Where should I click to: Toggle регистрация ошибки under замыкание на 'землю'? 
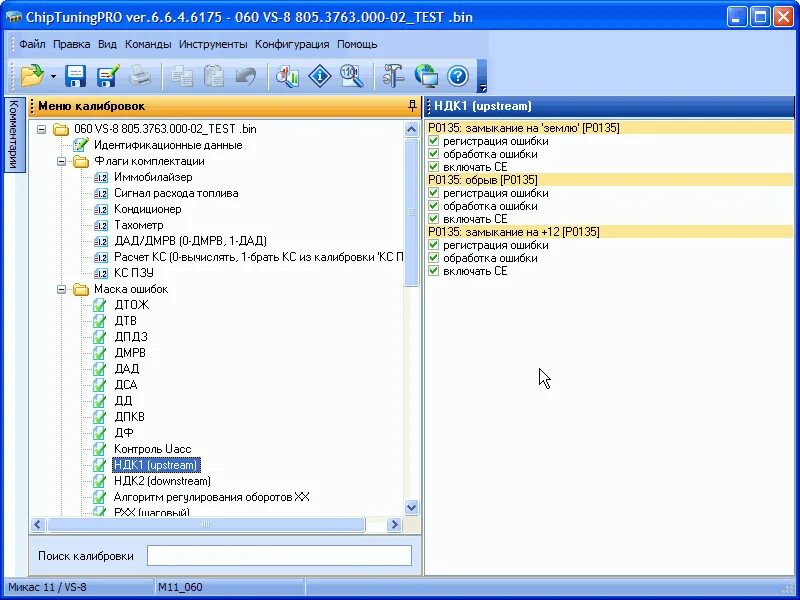[433, 141]
